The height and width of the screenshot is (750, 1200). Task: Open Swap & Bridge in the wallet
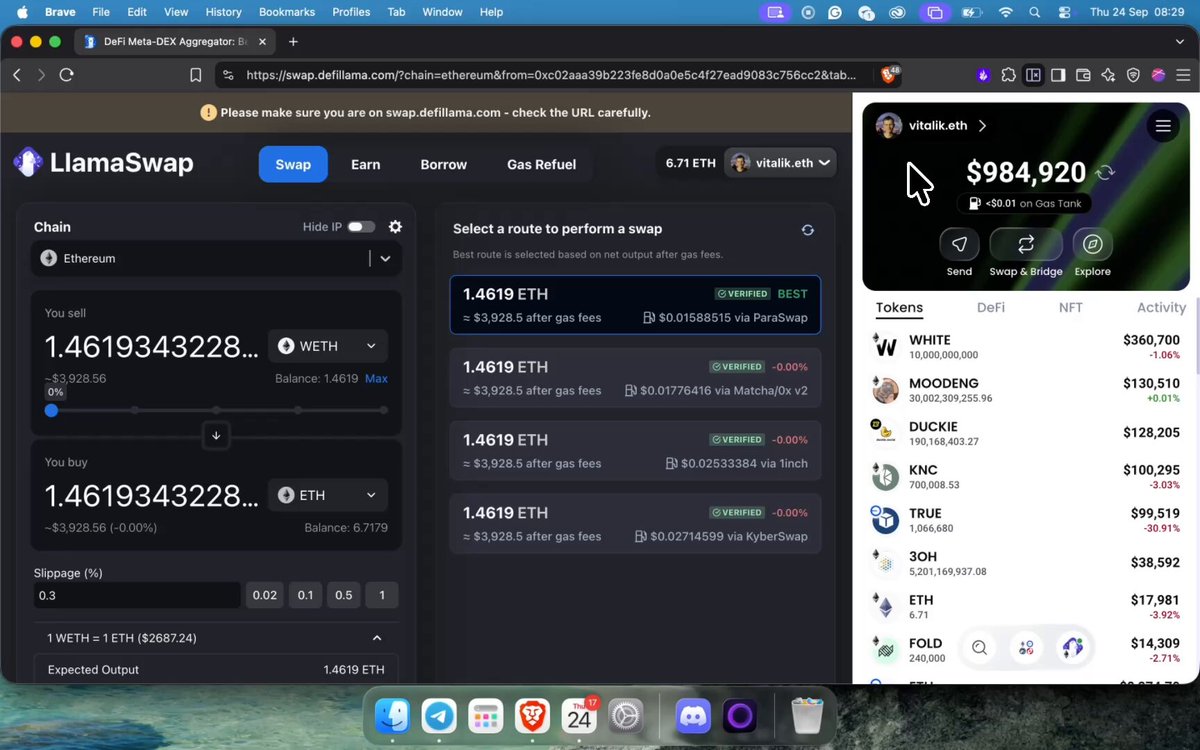1026,244
